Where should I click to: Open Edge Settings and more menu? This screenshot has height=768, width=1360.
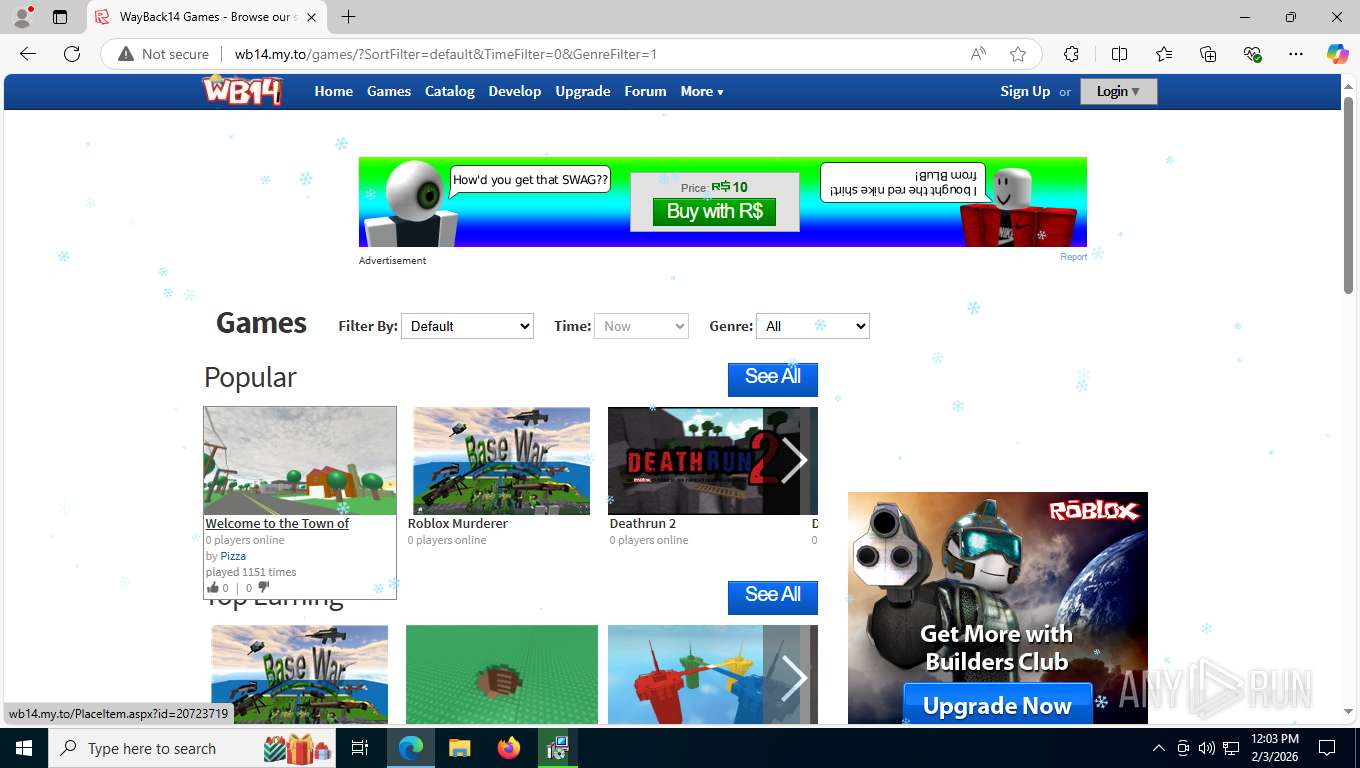click(x=1296, y=54)
